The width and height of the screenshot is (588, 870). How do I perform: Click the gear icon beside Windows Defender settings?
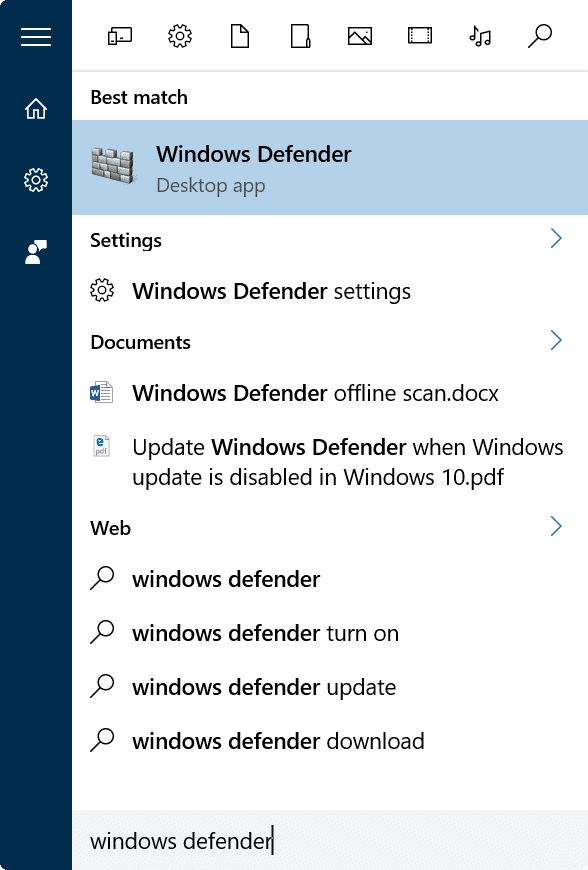click(x=102, y=291)
